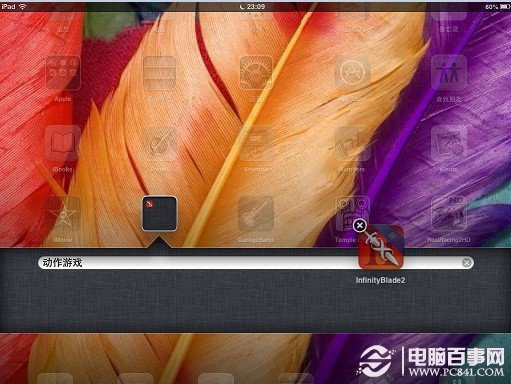Launch the iMovie star icon
This screenshot has width=511, height=384.
click(x=63, y=214)
